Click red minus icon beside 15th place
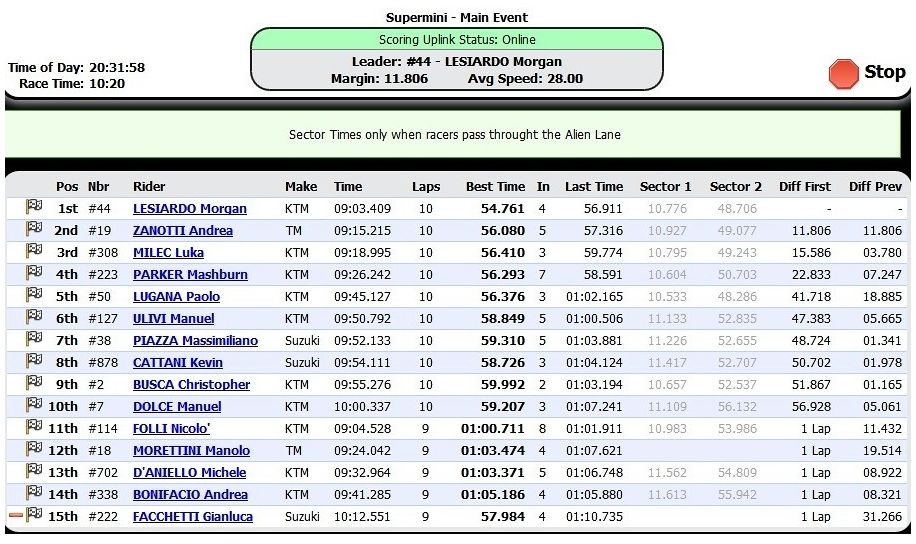916x544 pixels. coord(15,516)
